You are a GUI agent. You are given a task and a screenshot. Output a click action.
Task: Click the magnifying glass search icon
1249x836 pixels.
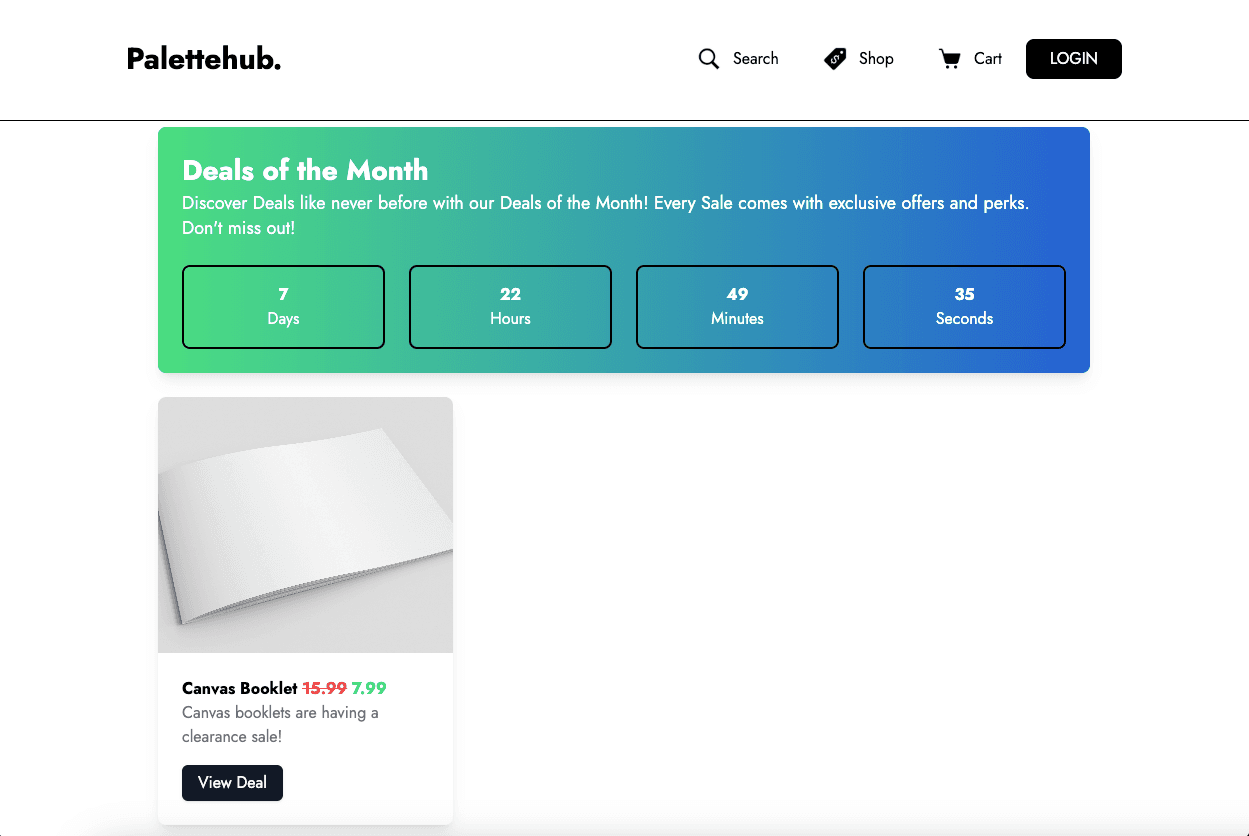(x=709, y=59)
